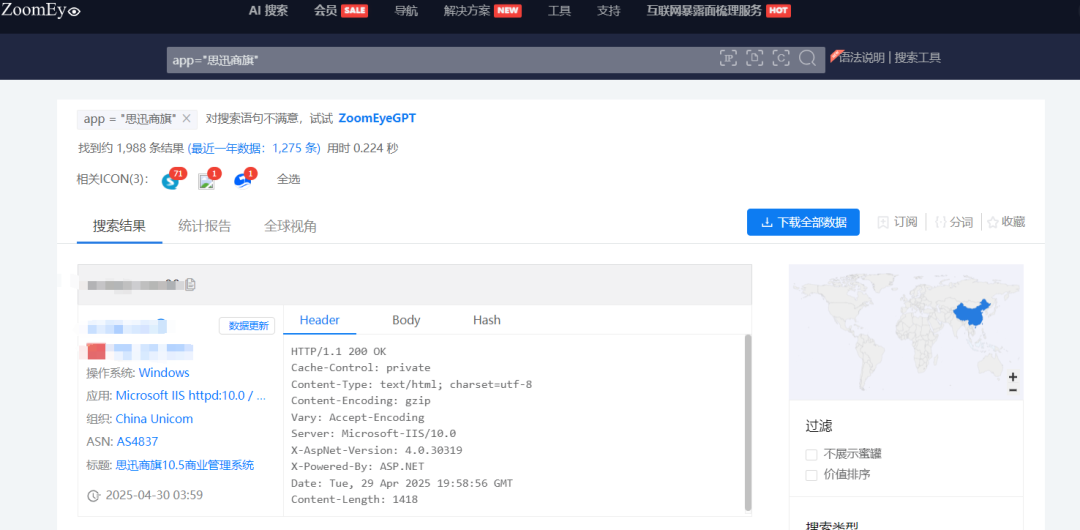This screenshot has height=530, width=1080.
Task: Click 下载全部数据 button
Action: 803,222
